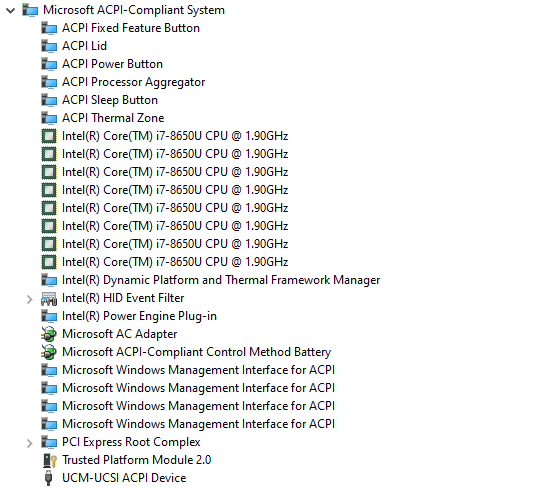Select the Microsoft ACPI-Compliant System label
This screenshot has height=488, width=544.
pos(134,10)
